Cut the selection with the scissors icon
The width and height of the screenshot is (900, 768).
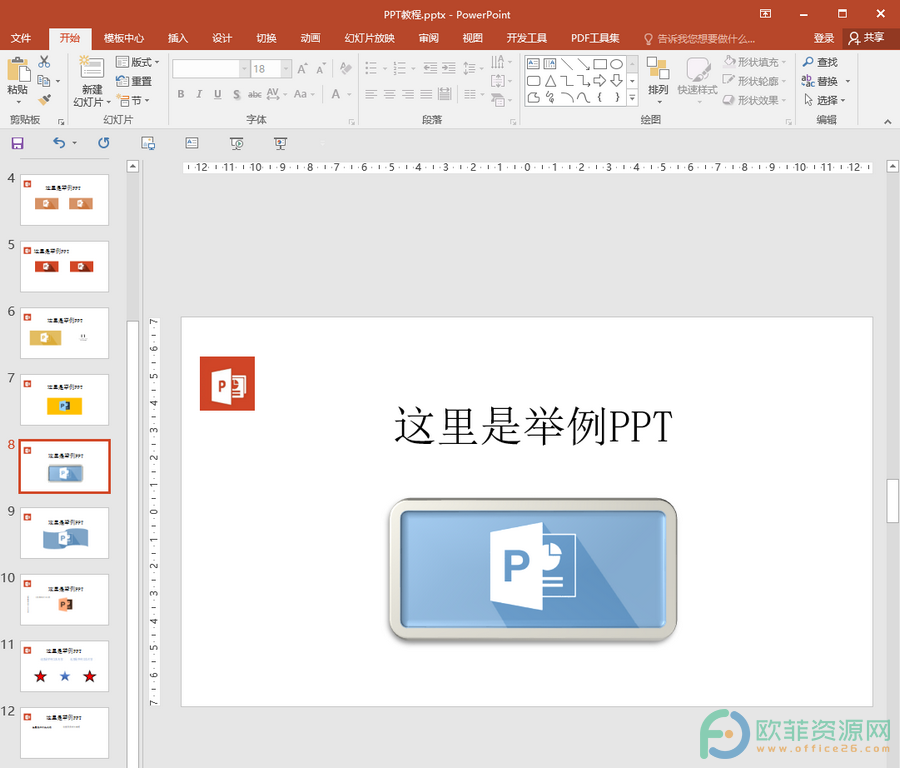(x=44, y=61)
